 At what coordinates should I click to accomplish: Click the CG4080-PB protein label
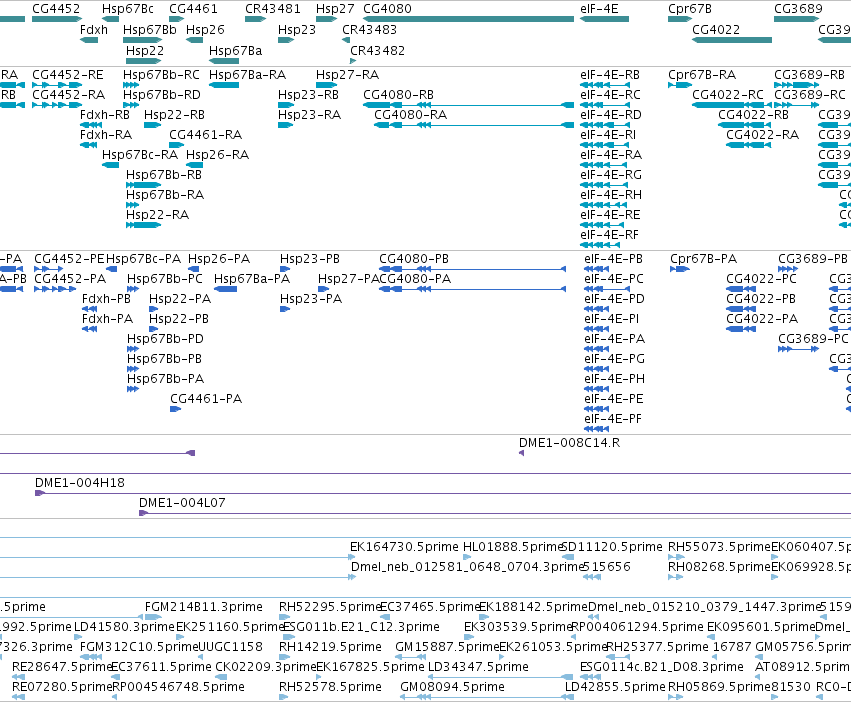pos(414,259)
